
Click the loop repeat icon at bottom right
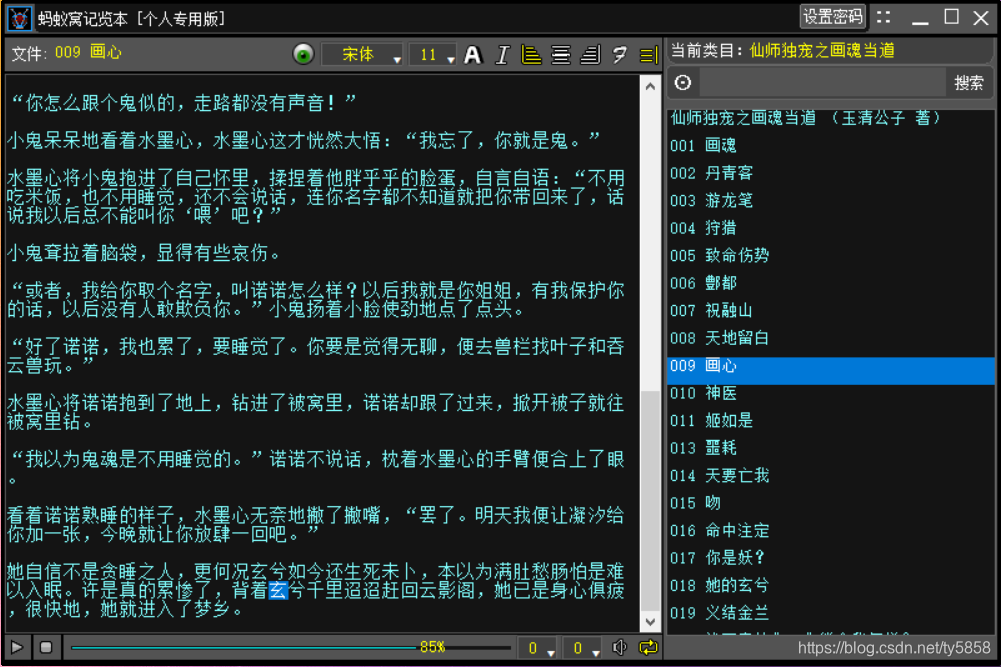tap(648, 647)
